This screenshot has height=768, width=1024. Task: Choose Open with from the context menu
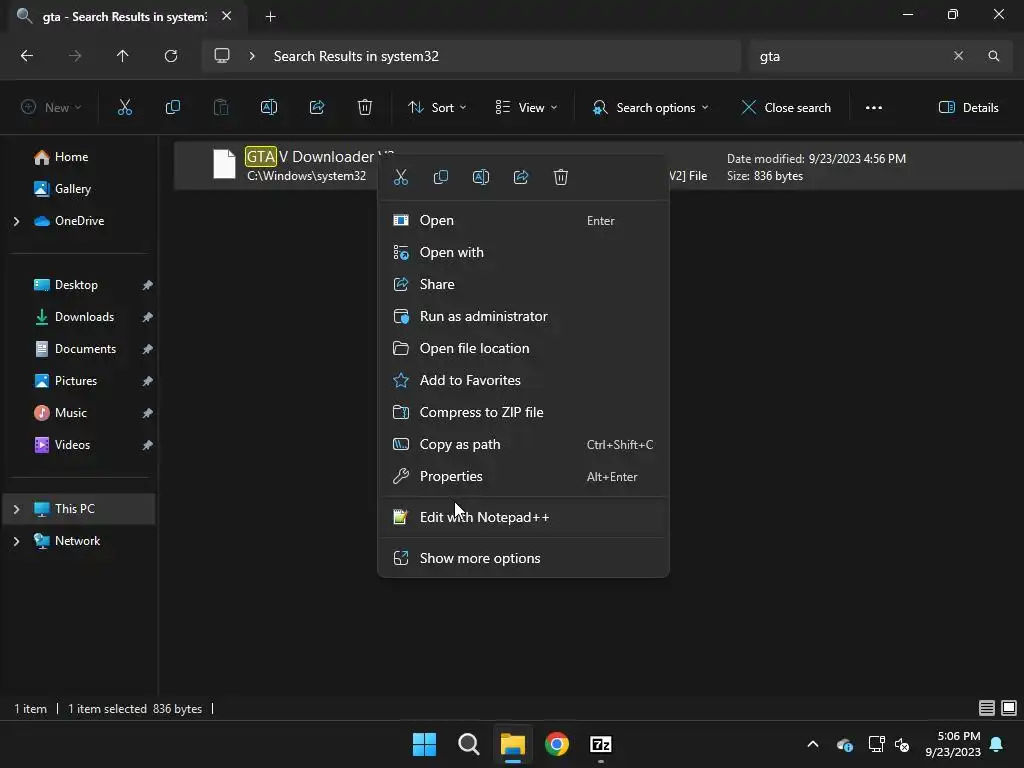[523, 253]
